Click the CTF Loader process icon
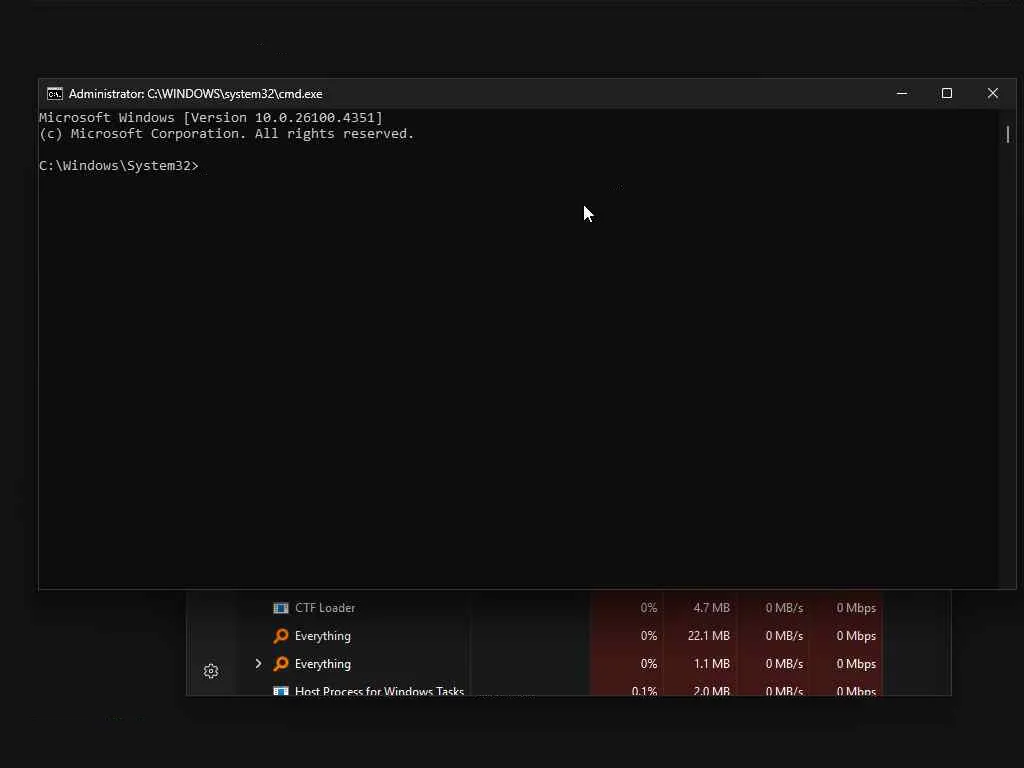Image resolution: width=1024 pixels, height=768 pixels. (281, 608)
